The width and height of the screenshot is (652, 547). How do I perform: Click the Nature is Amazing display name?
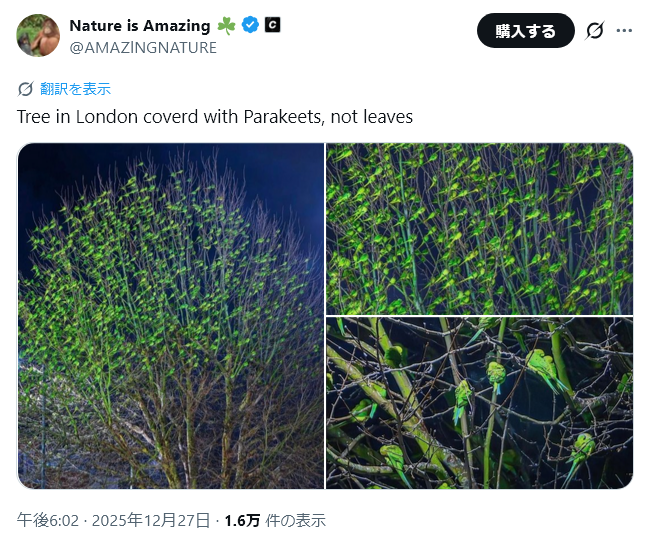point(140,25)
